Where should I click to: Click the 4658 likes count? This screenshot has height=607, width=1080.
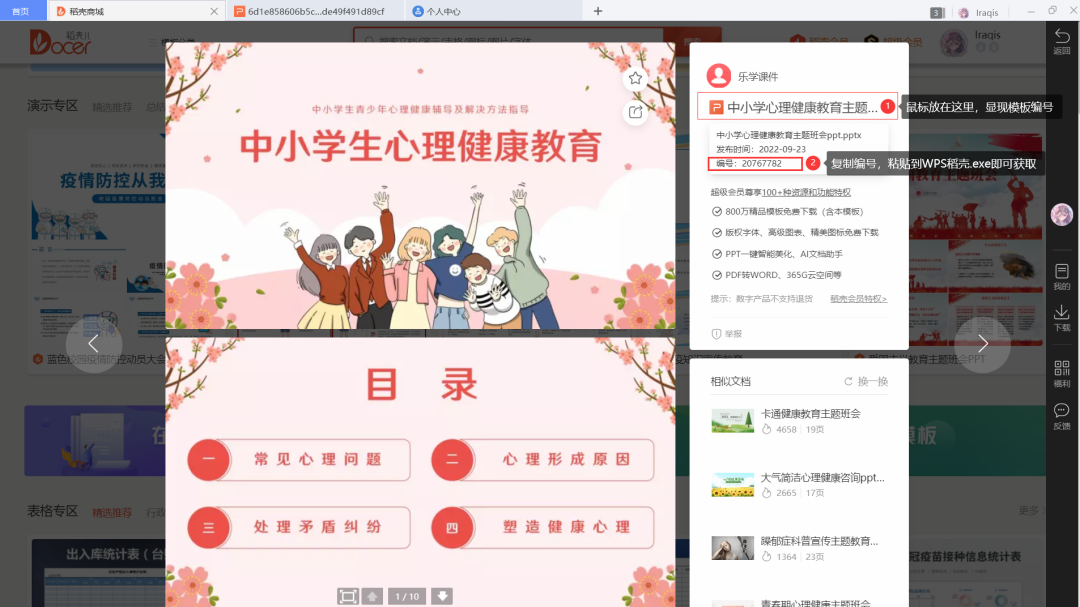pos(786,429)
